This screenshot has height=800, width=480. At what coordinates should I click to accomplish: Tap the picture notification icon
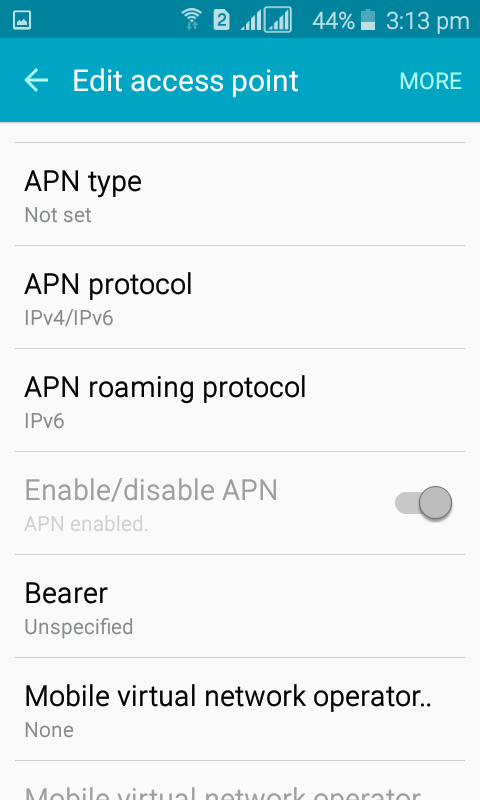tap(22, 20)
